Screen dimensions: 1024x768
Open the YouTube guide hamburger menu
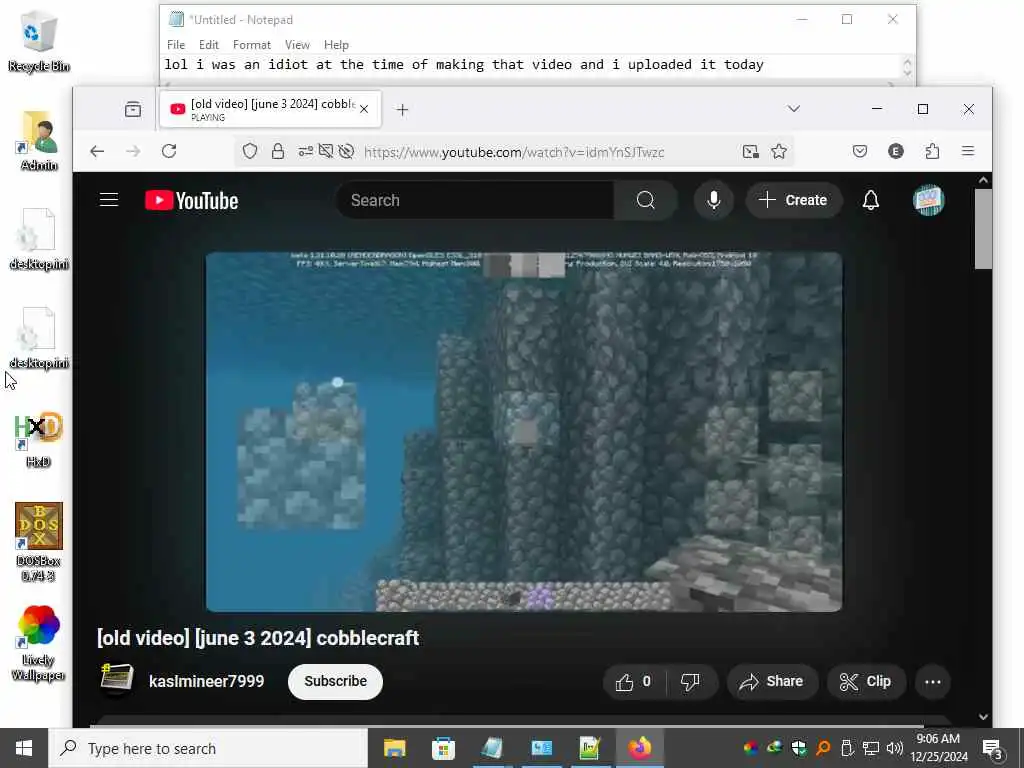click(109, 200)
